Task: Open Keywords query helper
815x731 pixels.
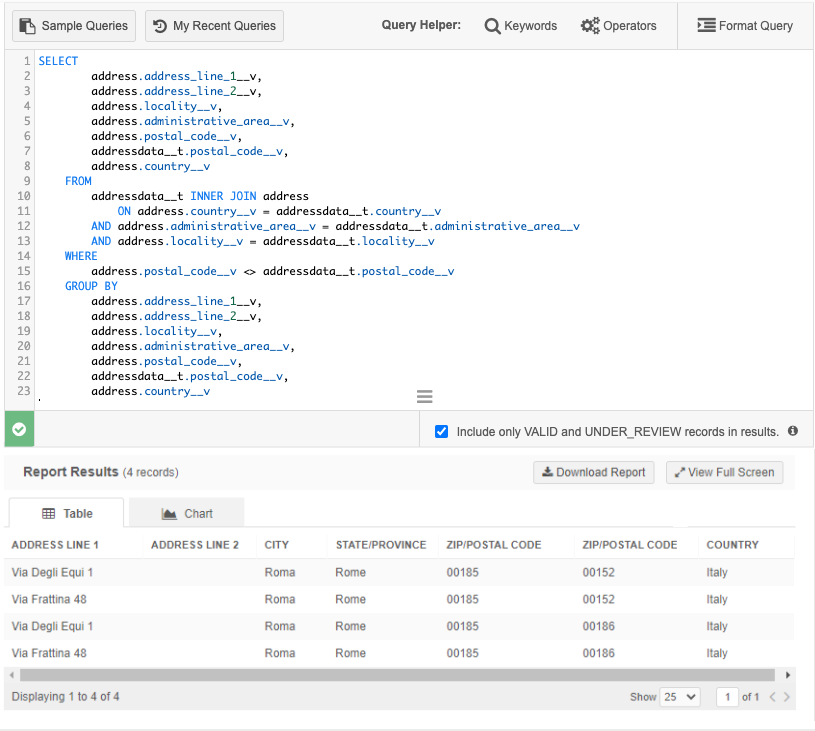Action: pos(521,26)
